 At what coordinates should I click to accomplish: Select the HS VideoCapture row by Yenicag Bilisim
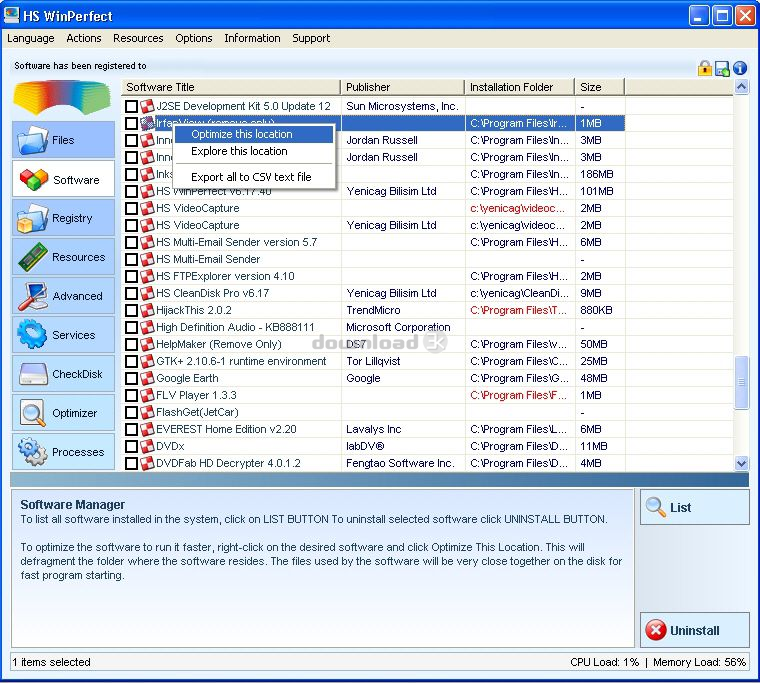click(373, 225)
